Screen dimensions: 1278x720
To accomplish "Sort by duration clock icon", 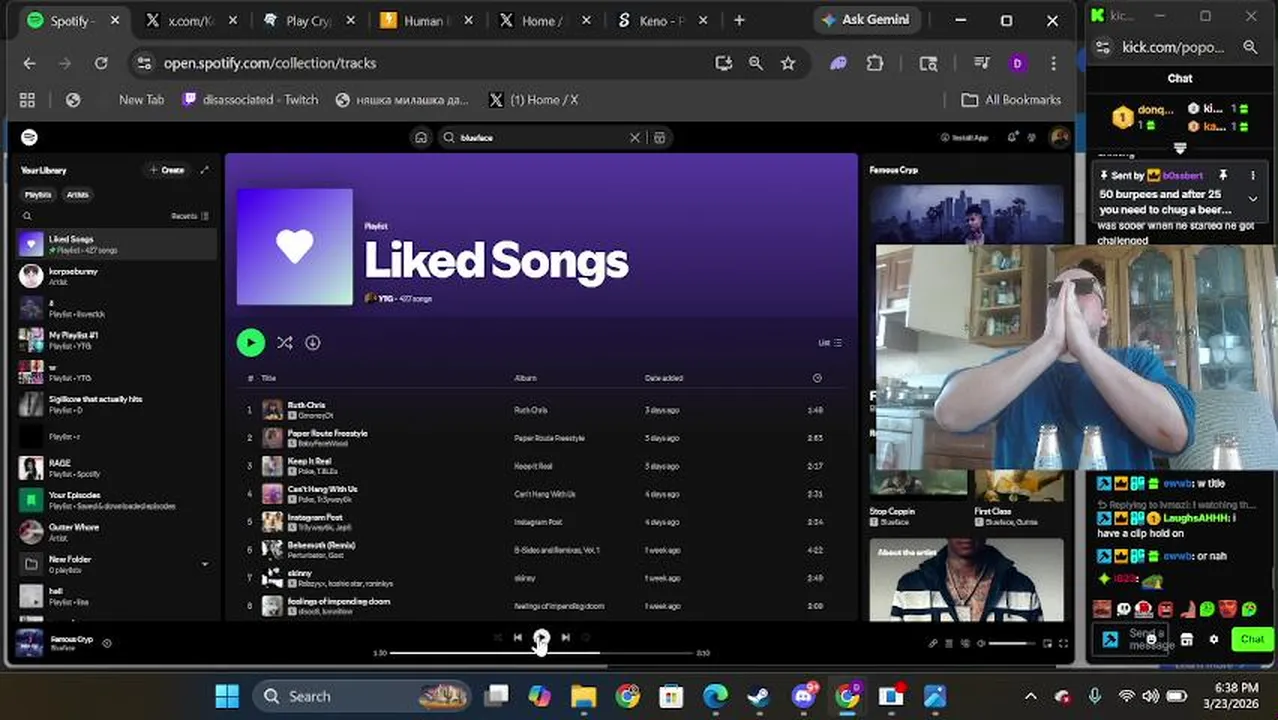I will click(x=817, y=378).
